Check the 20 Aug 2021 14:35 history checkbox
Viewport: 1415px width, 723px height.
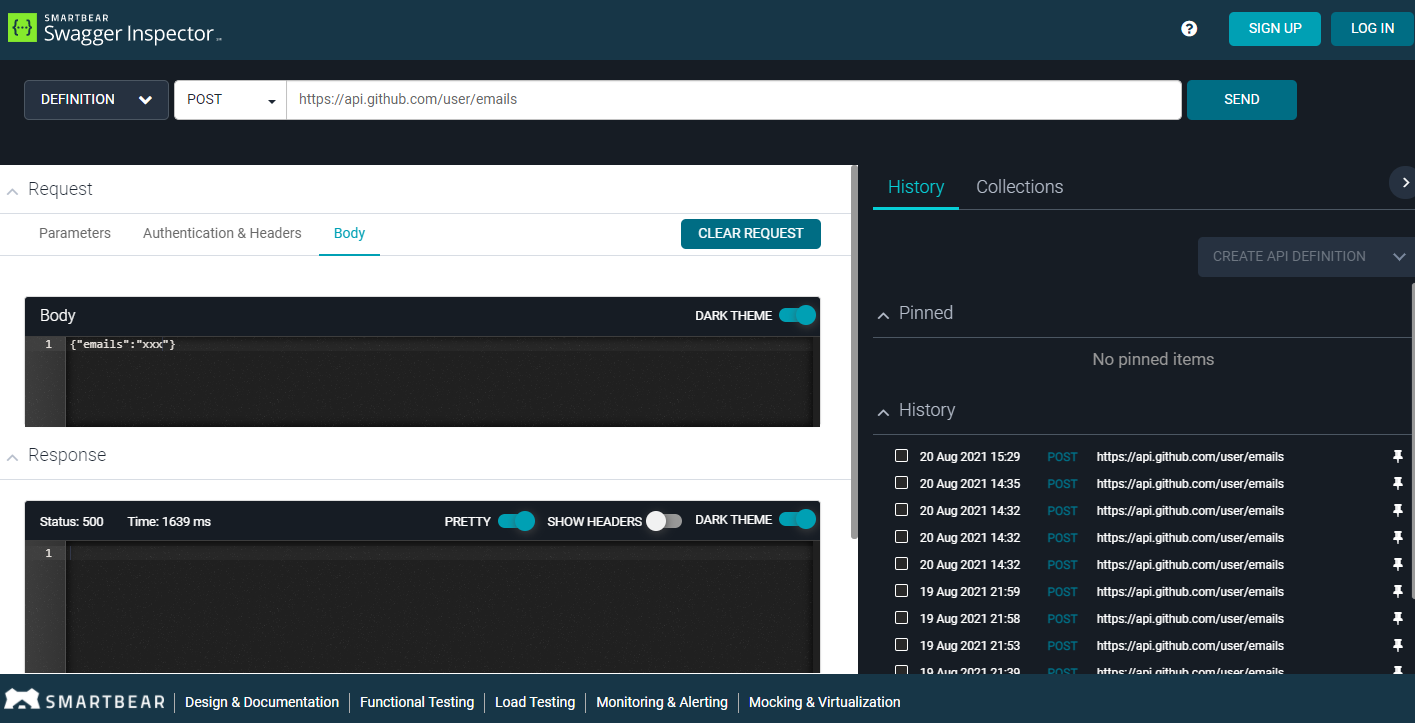click(x=901, y=483)
